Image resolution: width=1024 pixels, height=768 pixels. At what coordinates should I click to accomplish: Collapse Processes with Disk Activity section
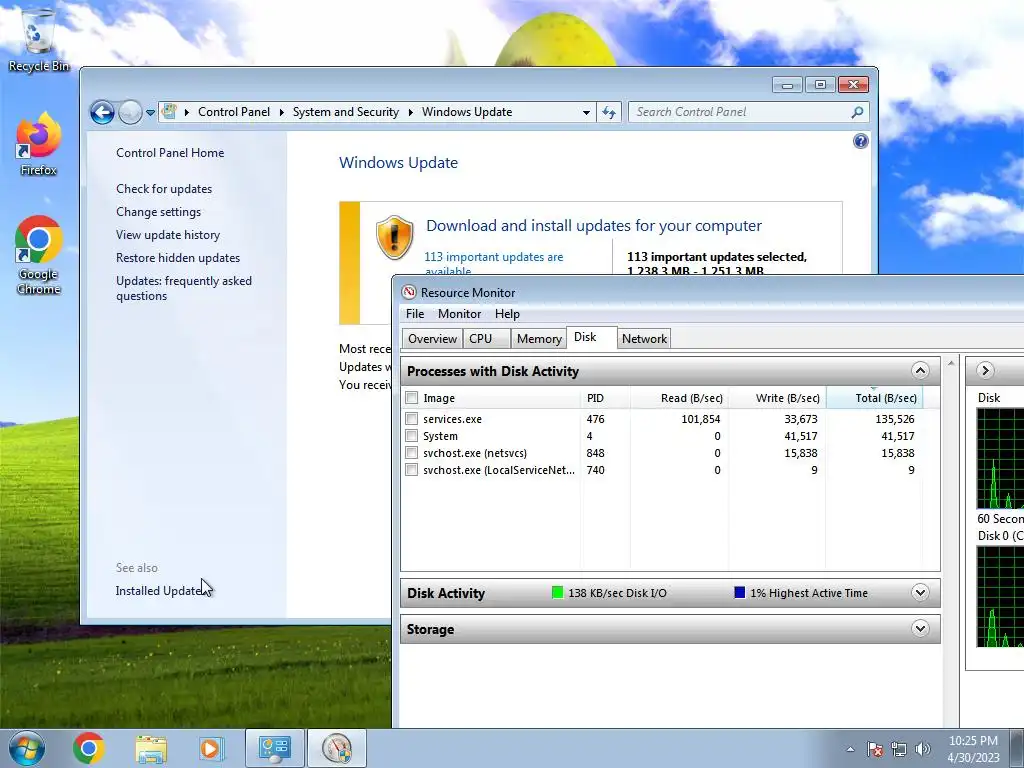pyautogui.click(x=920, y=371)
